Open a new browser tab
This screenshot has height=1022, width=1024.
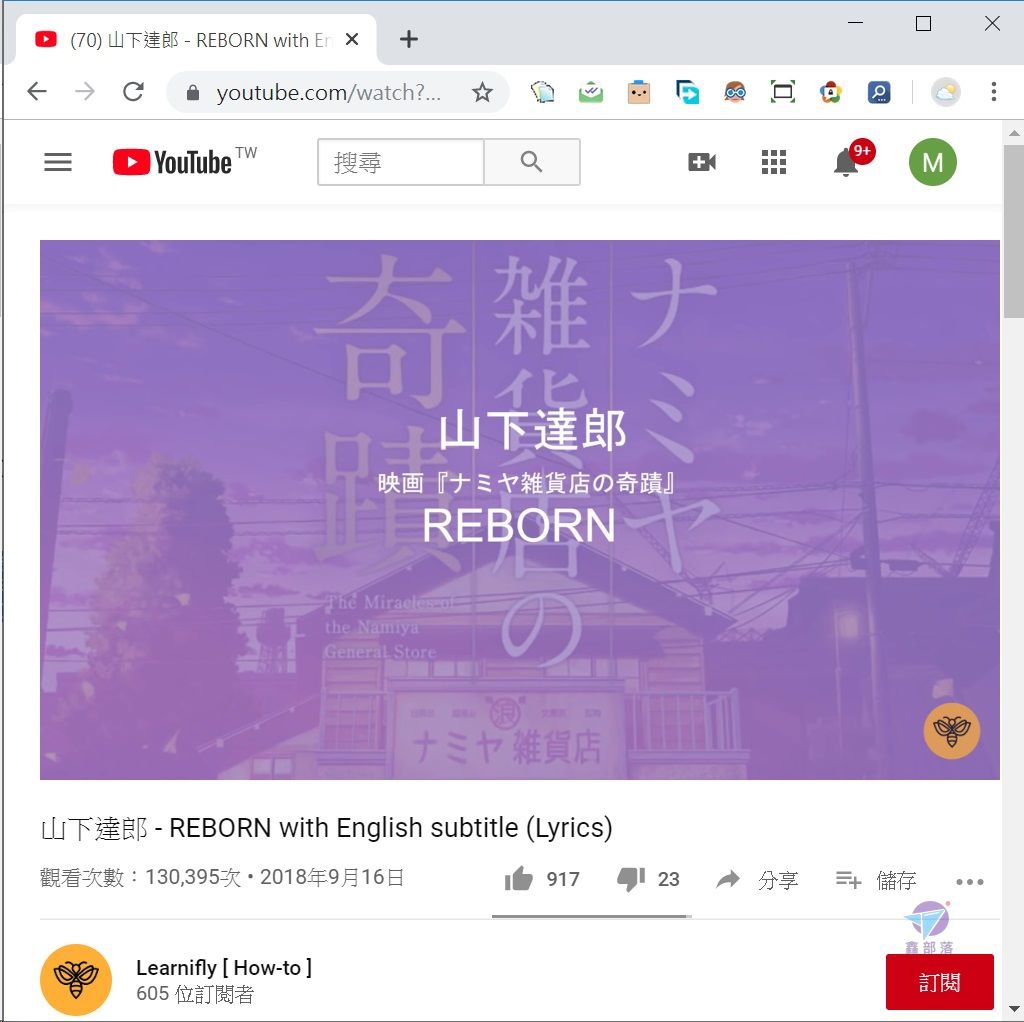[409, 39]
